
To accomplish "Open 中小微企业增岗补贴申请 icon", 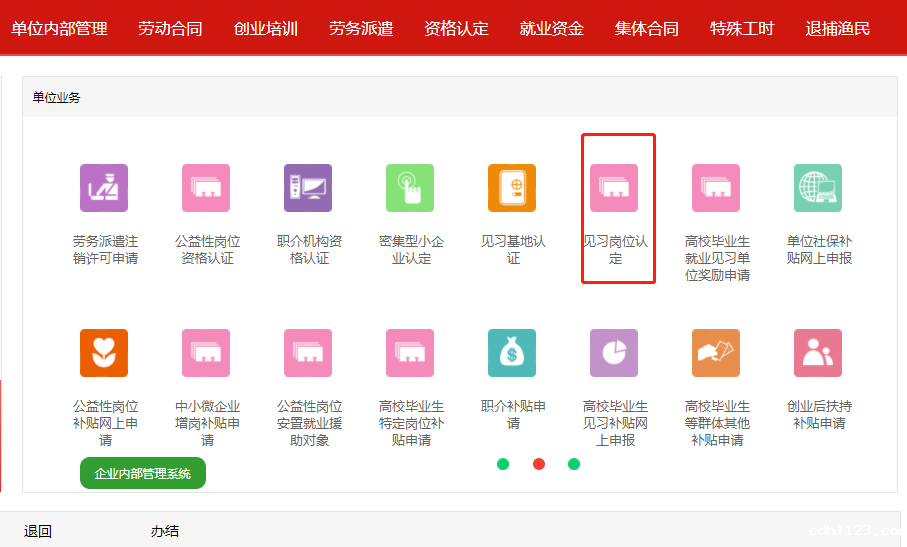I will (206, 353).
